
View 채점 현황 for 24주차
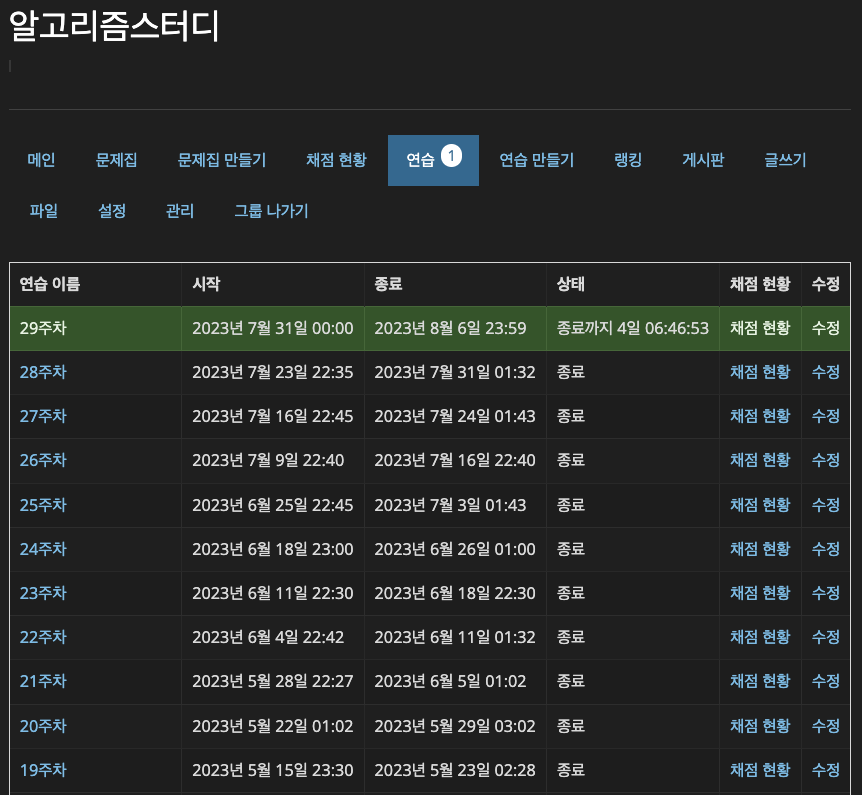(760, 549)
